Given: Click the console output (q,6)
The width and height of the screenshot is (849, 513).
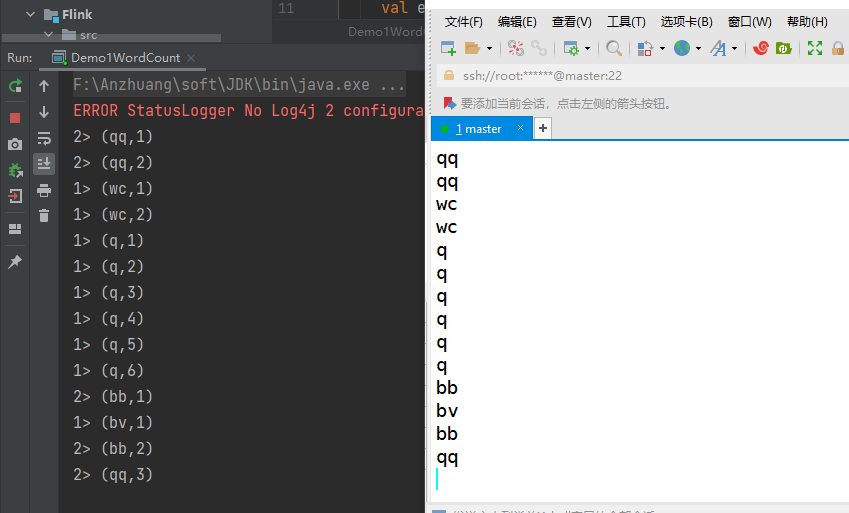Looking at the screenshot, I should [109, 371].
